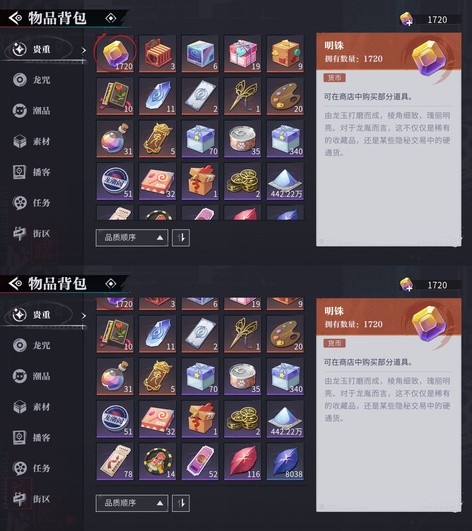Open the 播客 category in the upper sidebar

coord(32,172)
